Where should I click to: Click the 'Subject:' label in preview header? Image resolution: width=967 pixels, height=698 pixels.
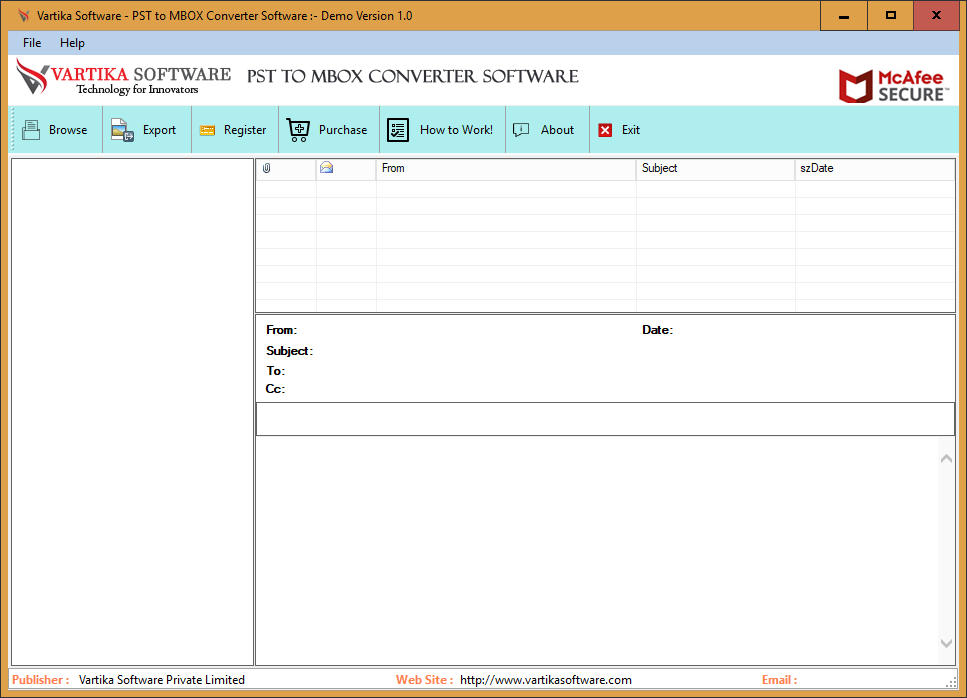289,351
